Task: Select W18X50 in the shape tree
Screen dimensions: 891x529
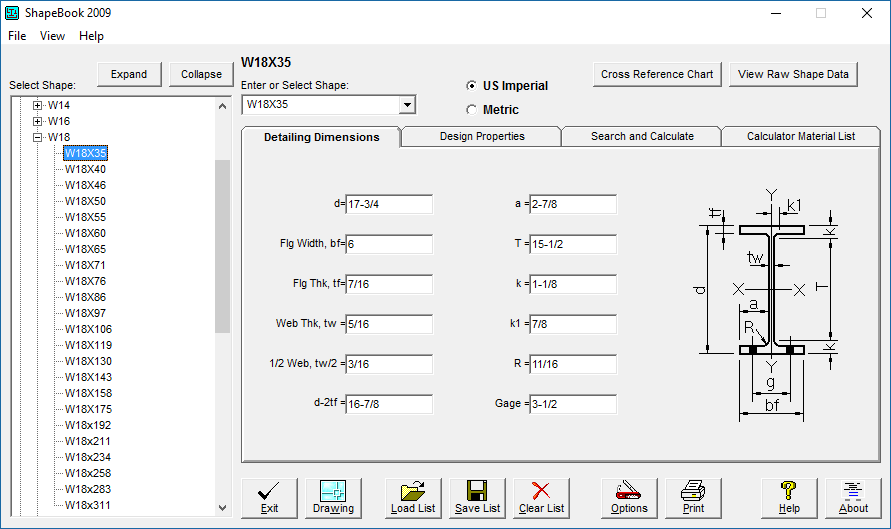Action: point(85,201)
